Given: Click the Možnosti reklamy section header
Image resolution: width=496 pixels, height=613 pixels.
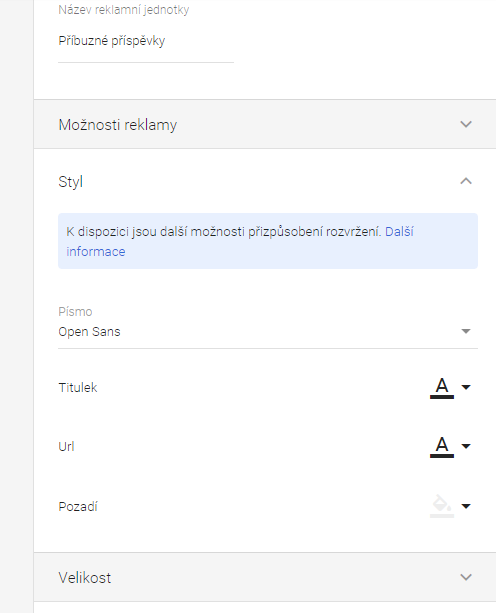Looking at the screenshot, I should 265,124.
